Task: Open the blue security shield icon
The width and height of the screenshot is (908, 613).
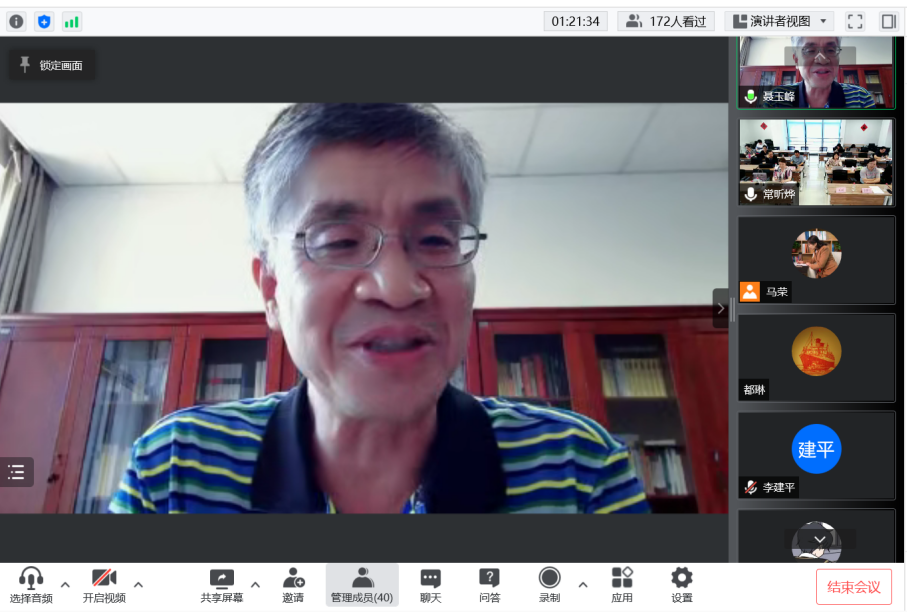Action: 44,21
